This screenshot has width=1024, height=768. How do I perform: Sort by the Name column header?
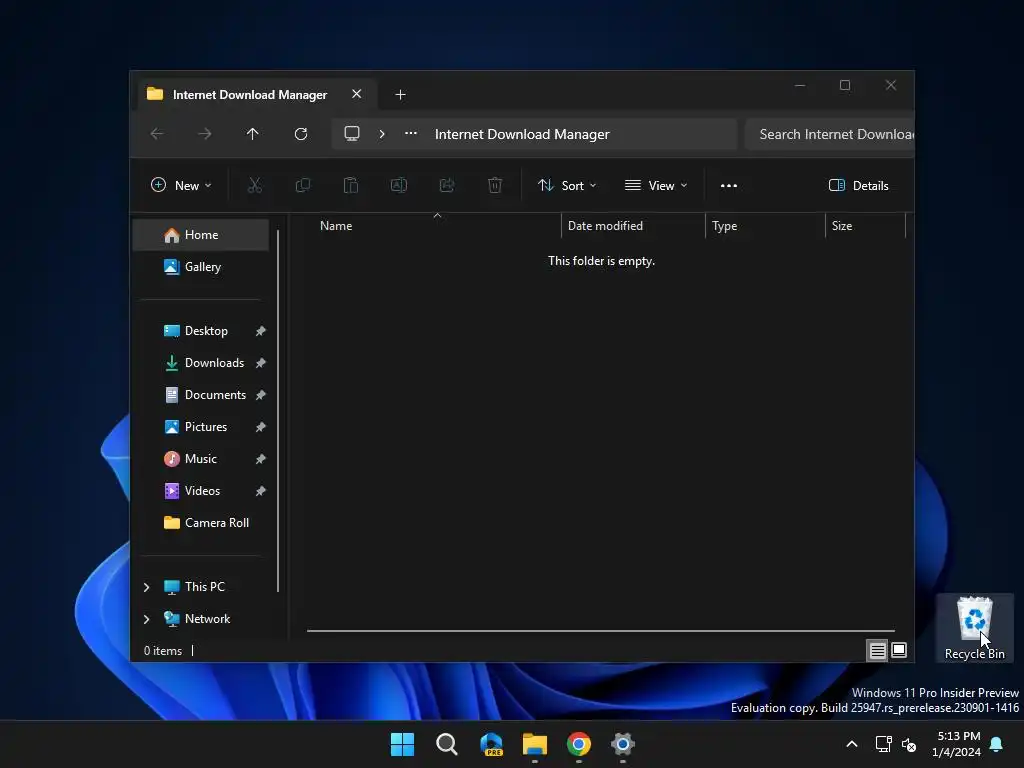434,226
